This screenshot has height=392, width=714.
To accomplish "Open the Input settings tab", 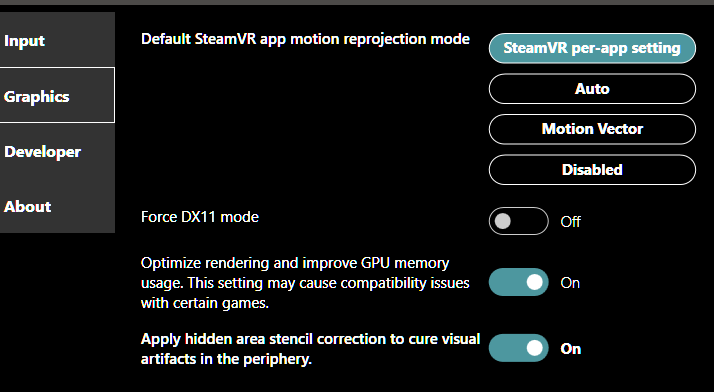I will [x=57, y=40].
